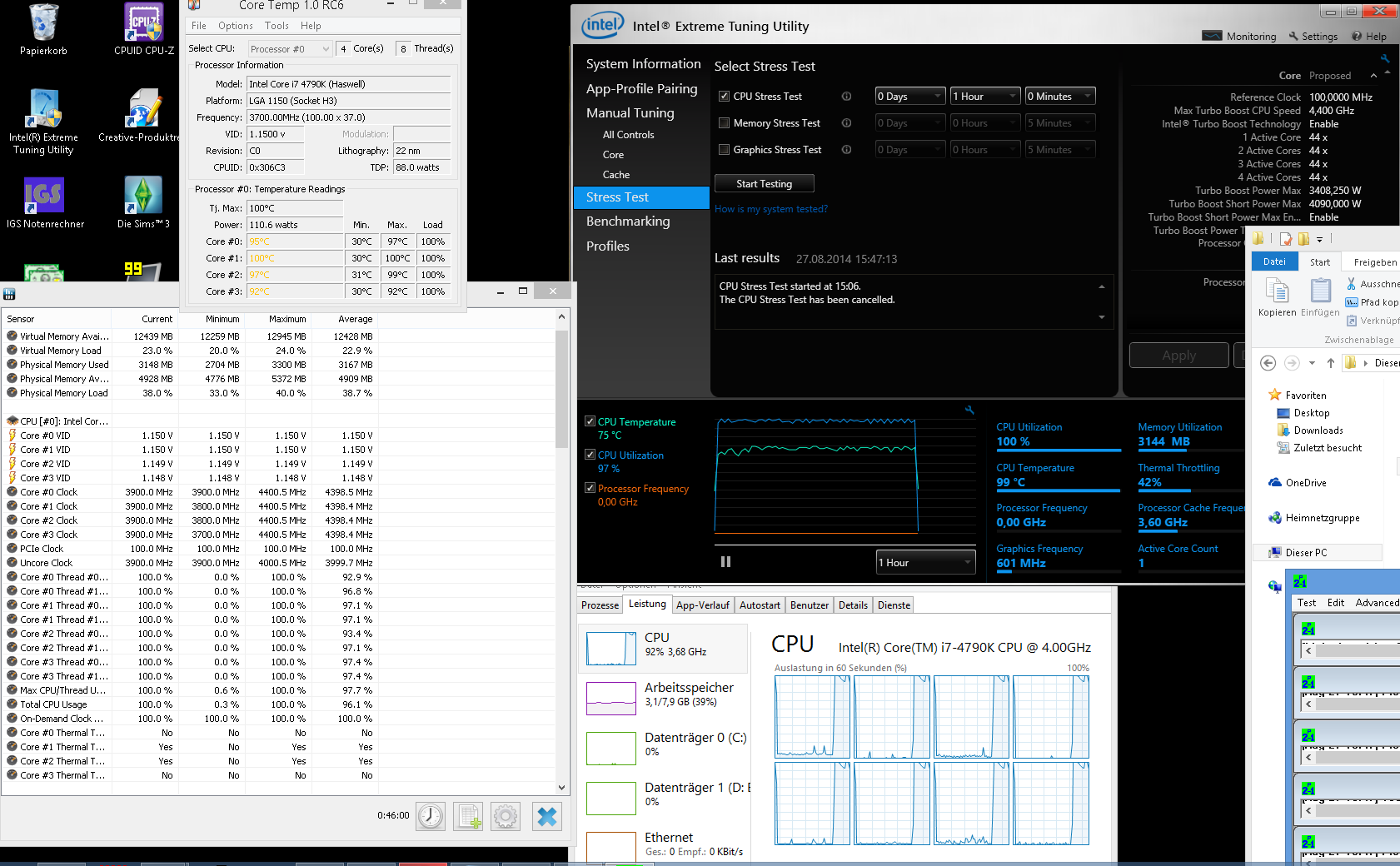Open the CPU stress test Hour dropdown
The height and width of the screenshot is (866, 1400).
click(985, 97)
